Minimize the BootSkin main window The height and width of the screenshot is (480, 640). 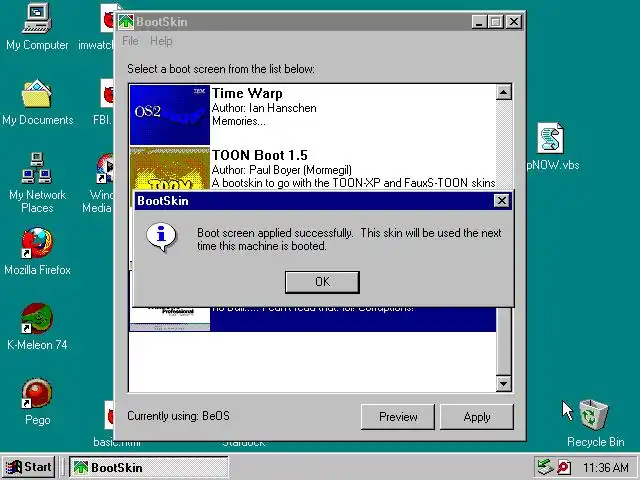click(x=479, y=22)
